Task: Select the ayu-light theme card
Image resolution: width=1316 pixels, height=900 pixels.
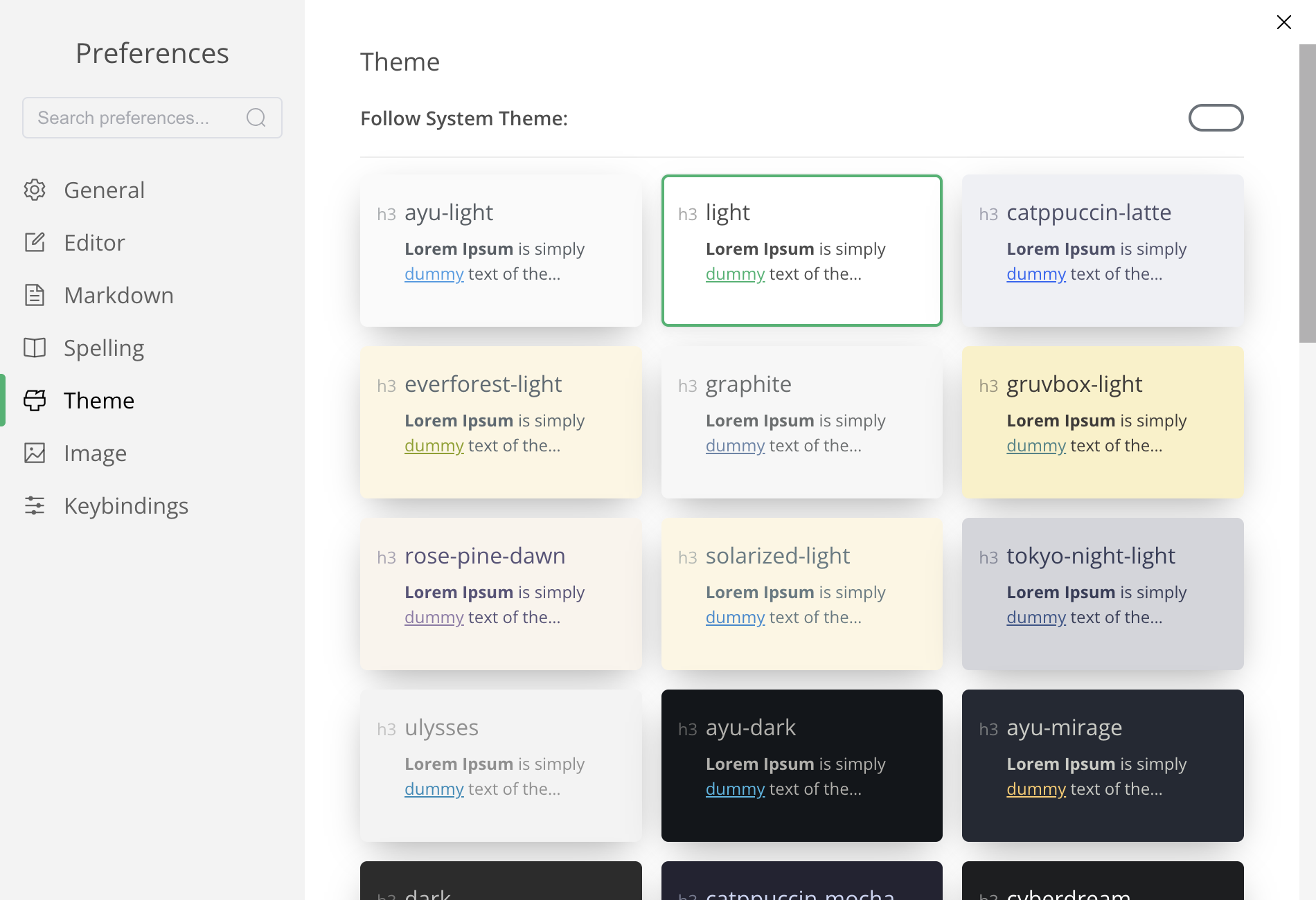Action: pyautogui.click(x=501, y=251)
